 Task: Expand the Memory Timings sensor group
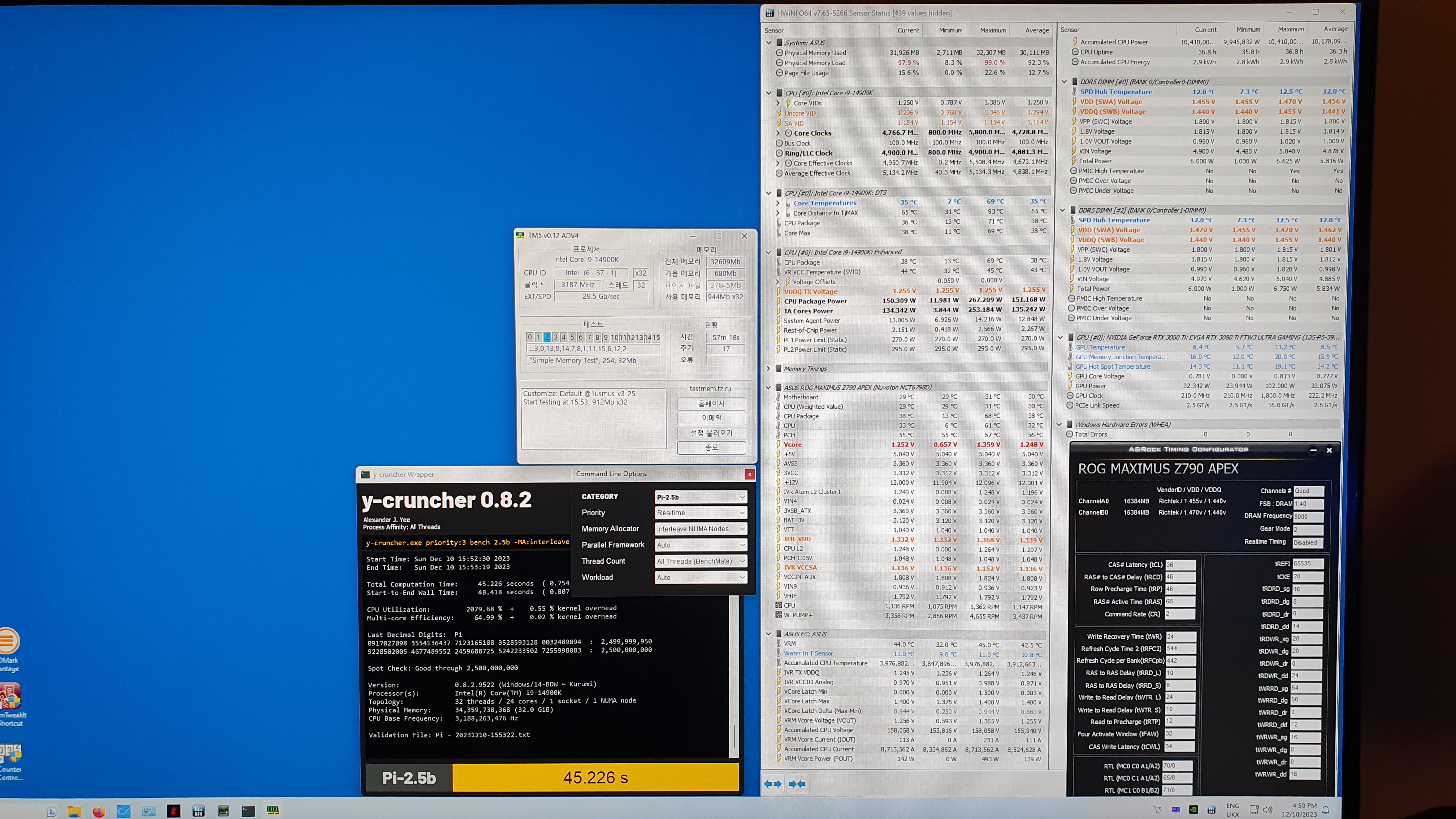tap(768, 369)
